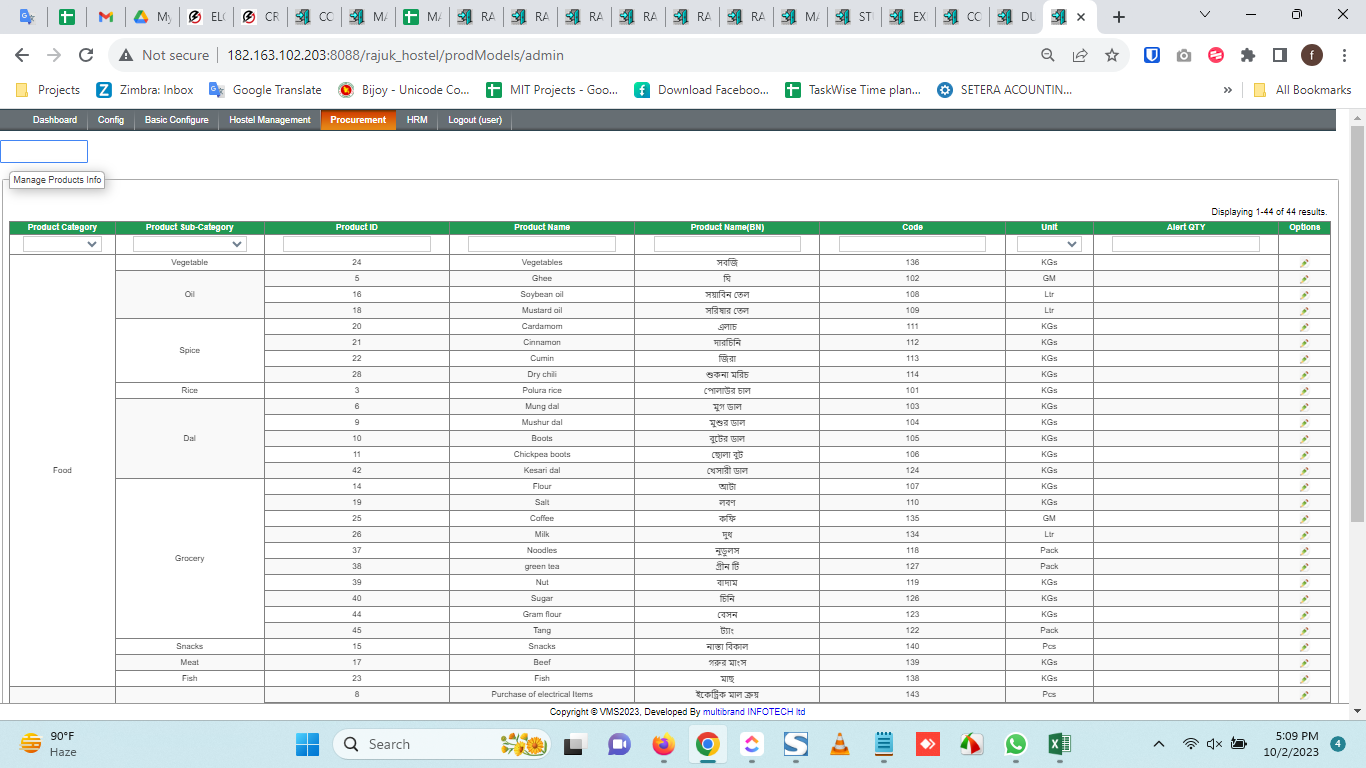
Task: Open Product Category filter dropdown
Action: (x=62, y=244)
